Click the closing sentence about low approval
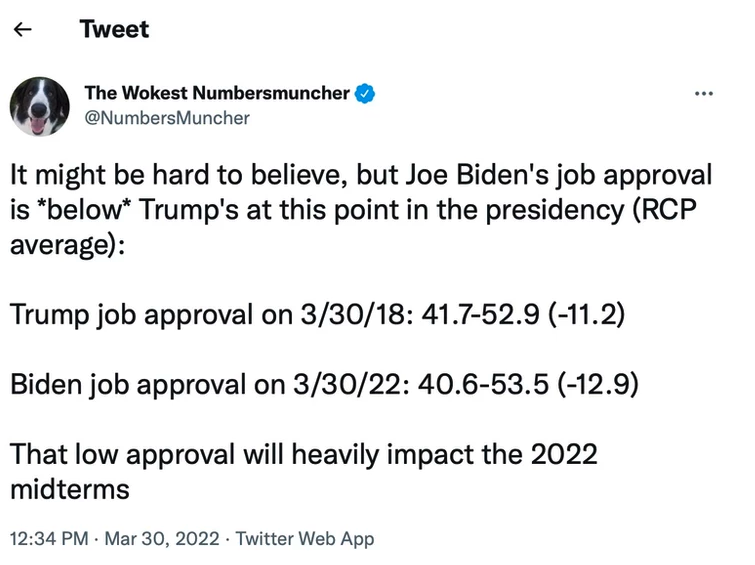 [x=303, y=454]
